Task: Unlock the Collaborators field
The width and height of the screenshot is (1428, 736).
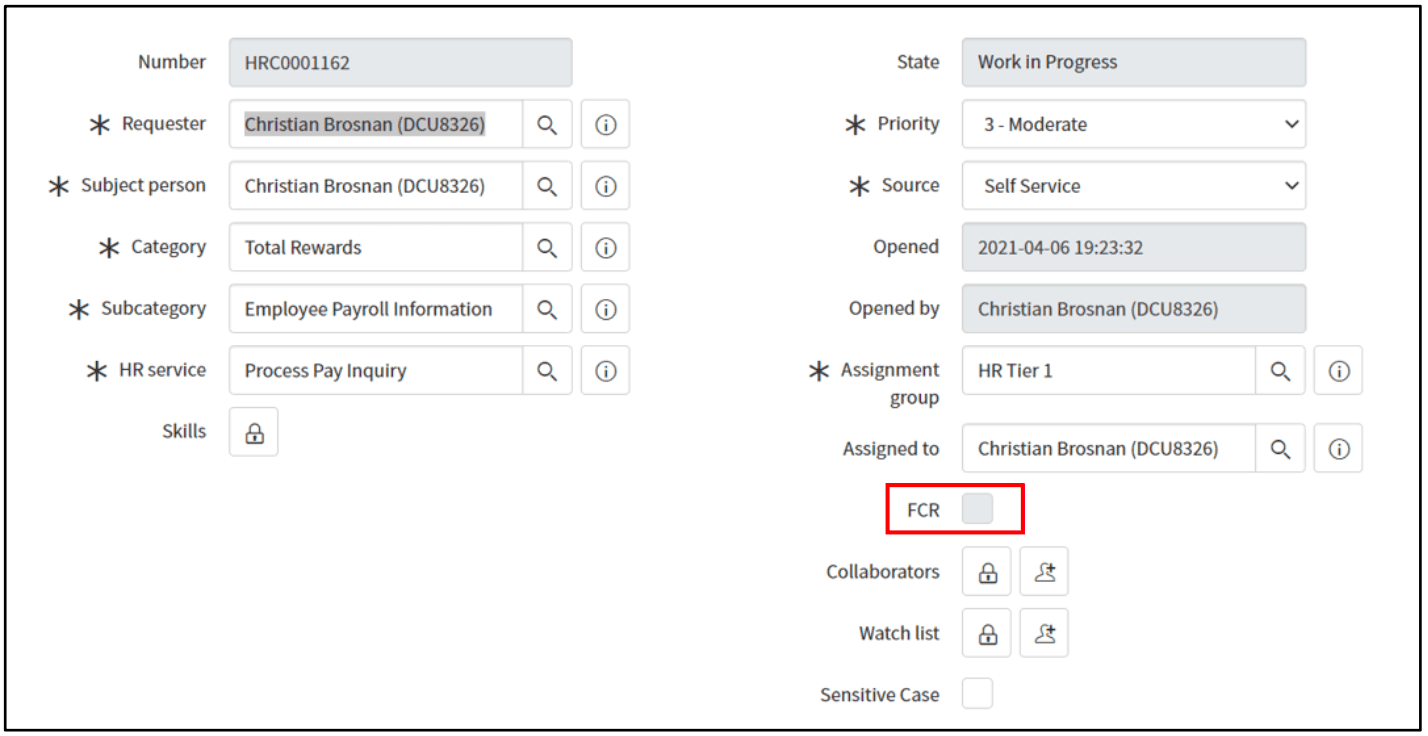Action: pos(986,571)
